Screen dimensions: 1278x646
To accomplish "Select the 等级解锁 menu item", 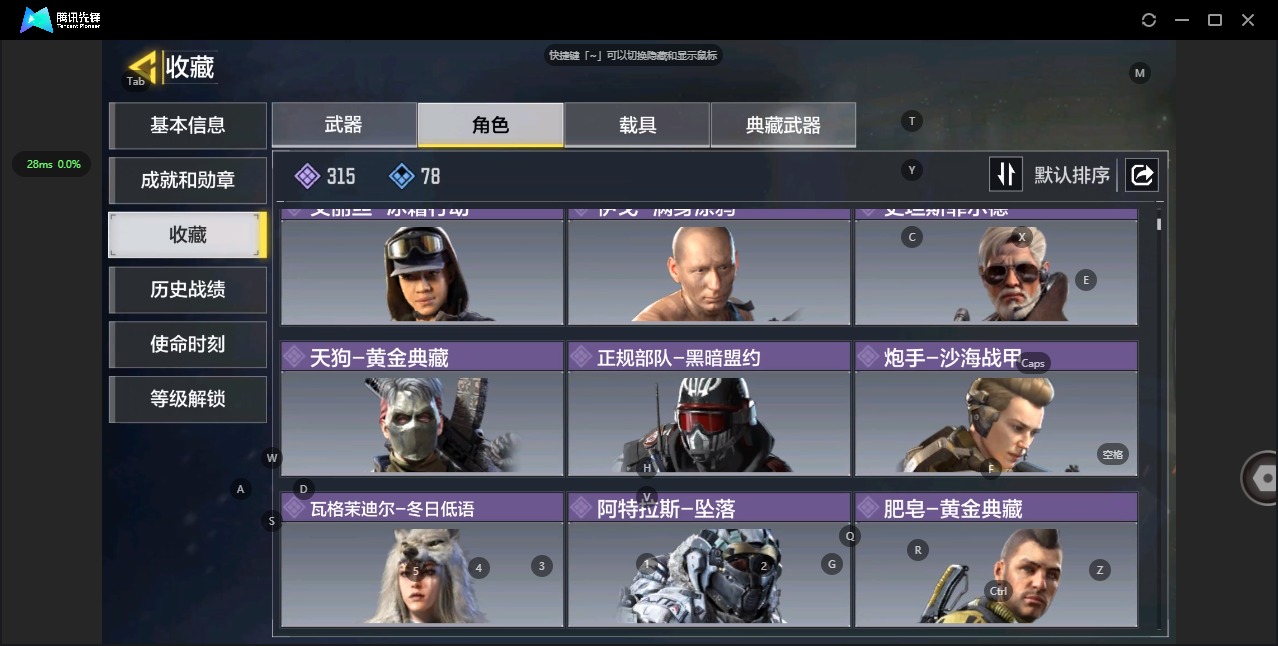I will pos(188,399).
